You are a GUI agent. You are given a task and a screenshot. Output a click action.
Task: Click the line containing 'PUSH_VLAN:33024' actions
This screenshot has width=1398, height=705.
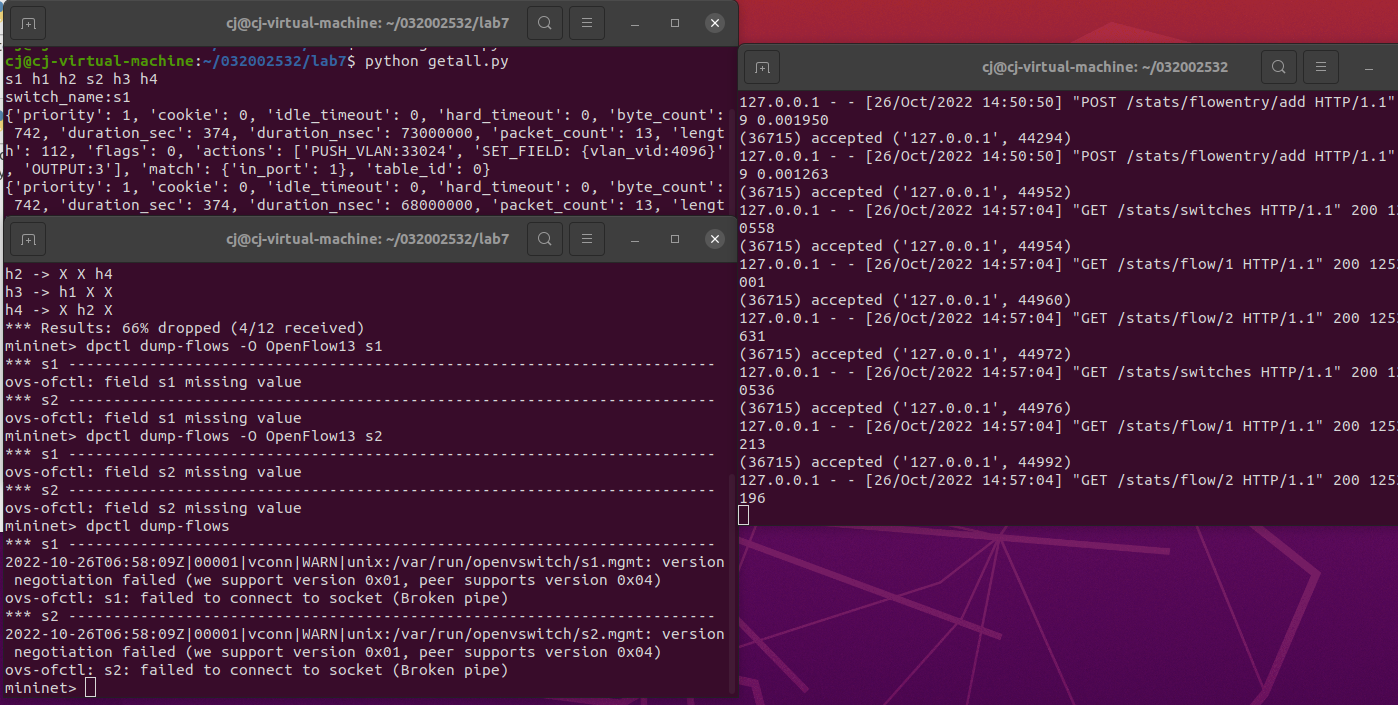pyautogui.click(x=365, y=151)
